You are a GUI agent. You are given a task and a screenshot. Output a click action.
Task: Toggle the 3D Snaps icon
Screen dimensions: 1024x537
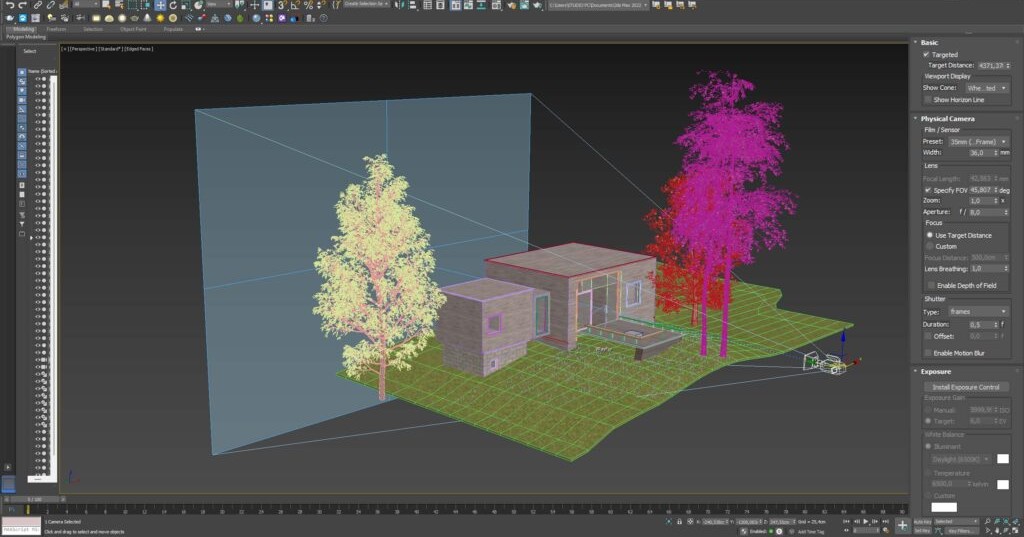[281, 5]
